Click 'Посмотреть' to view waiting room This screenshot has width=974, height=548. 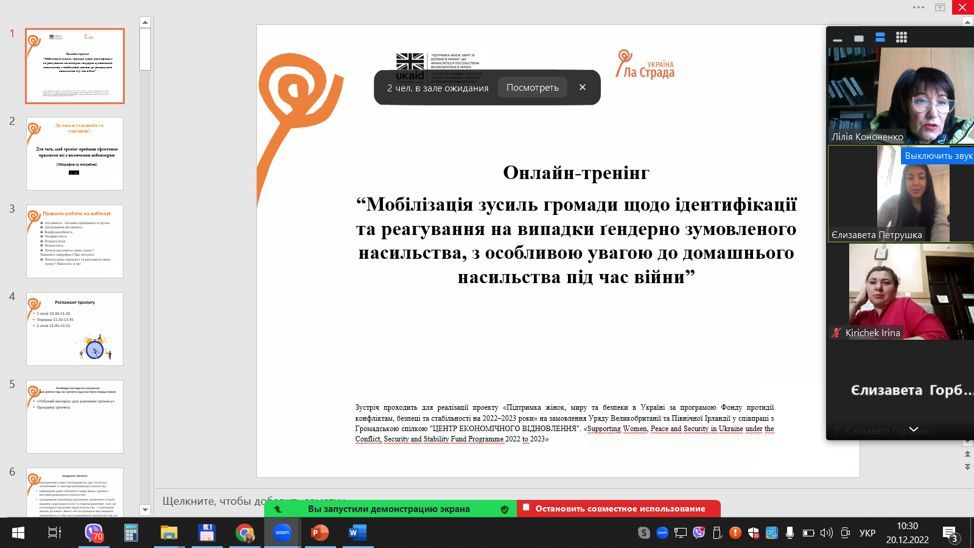[532, 88]
